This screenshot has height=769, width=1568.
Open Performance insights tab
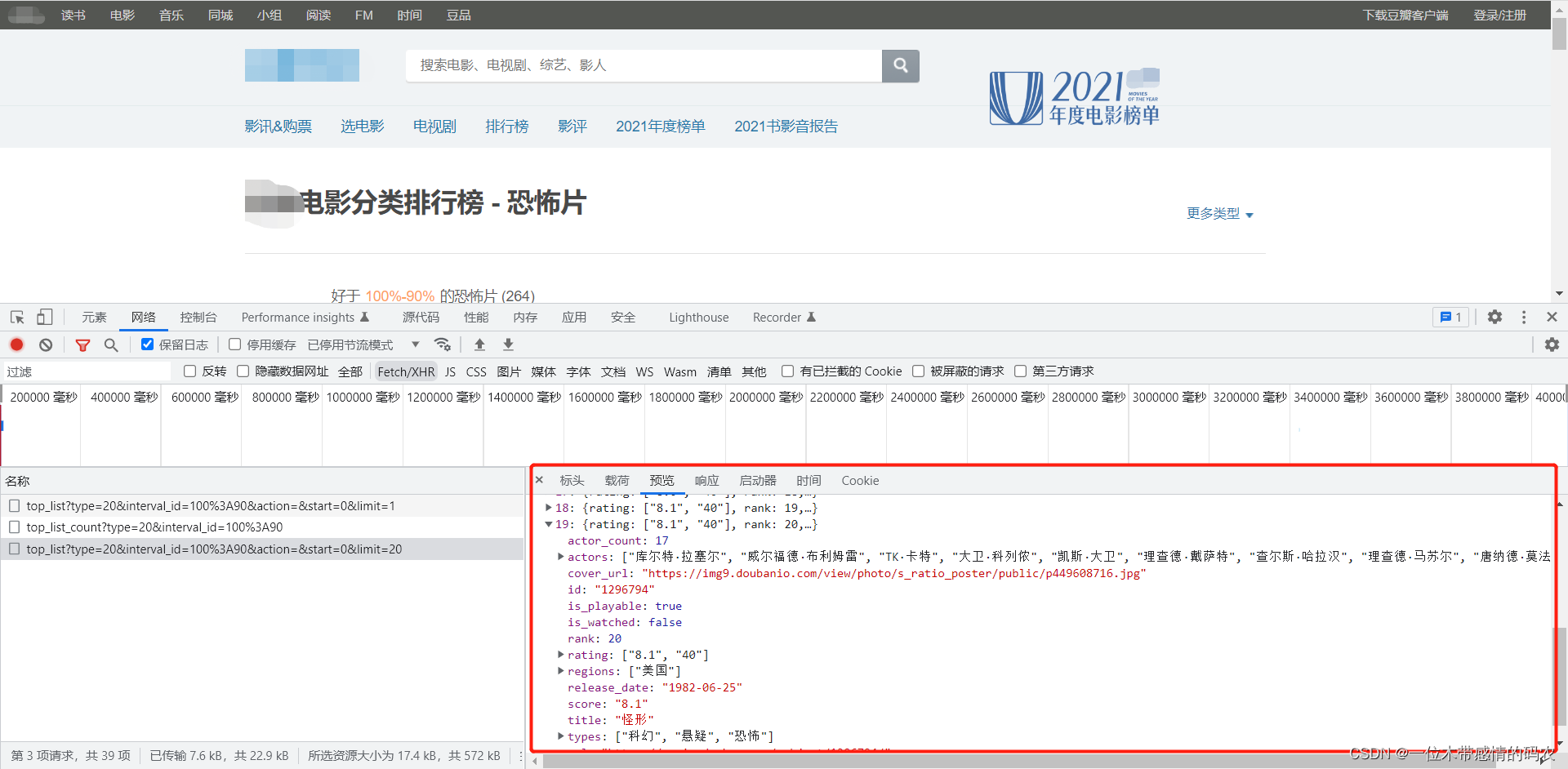[x=305, y=318]
